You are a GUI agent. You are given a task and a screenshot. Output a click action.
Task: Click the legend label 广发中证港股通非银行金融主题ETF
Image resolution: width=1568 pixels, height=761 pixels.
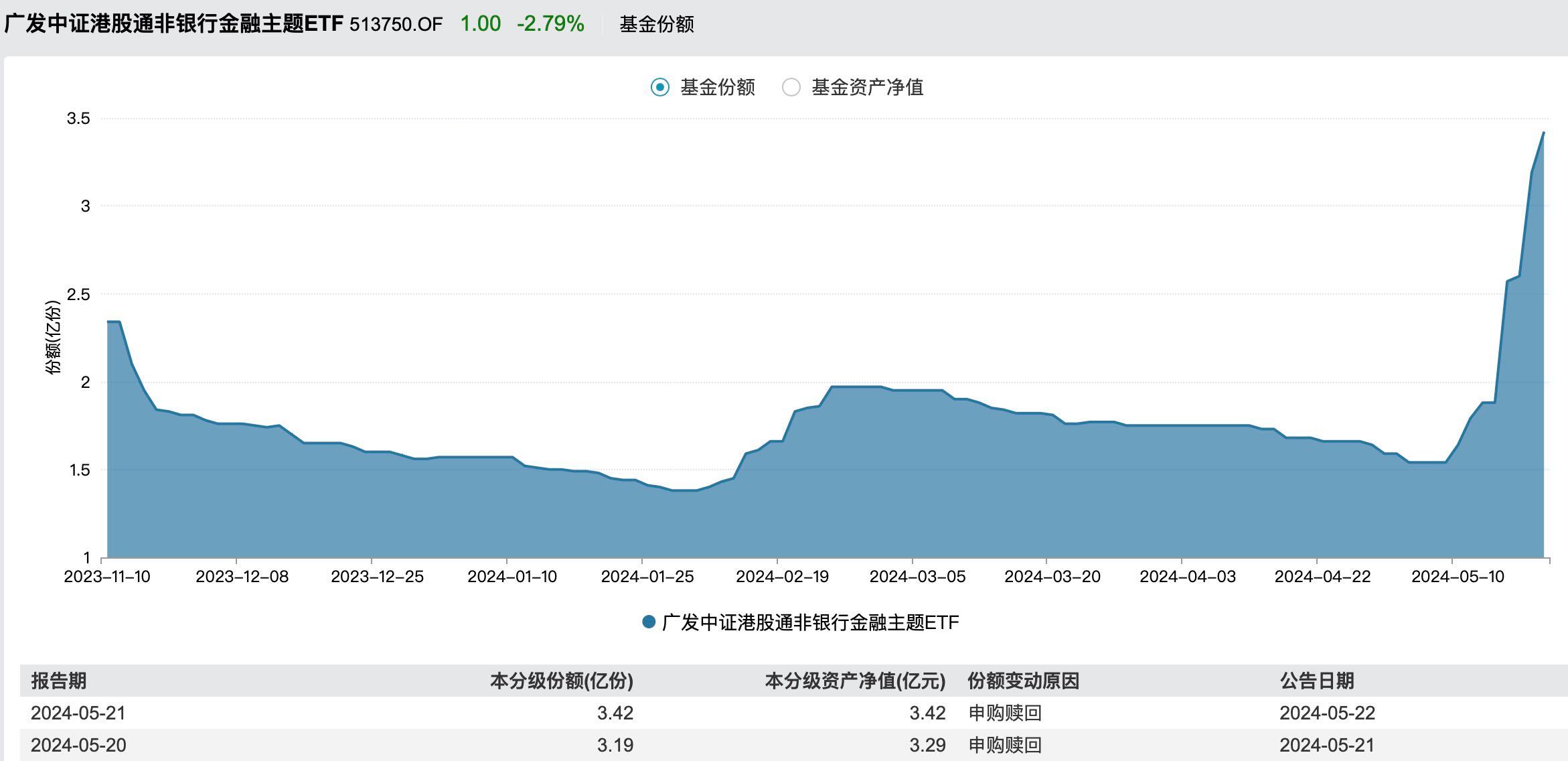click(810, 622)
